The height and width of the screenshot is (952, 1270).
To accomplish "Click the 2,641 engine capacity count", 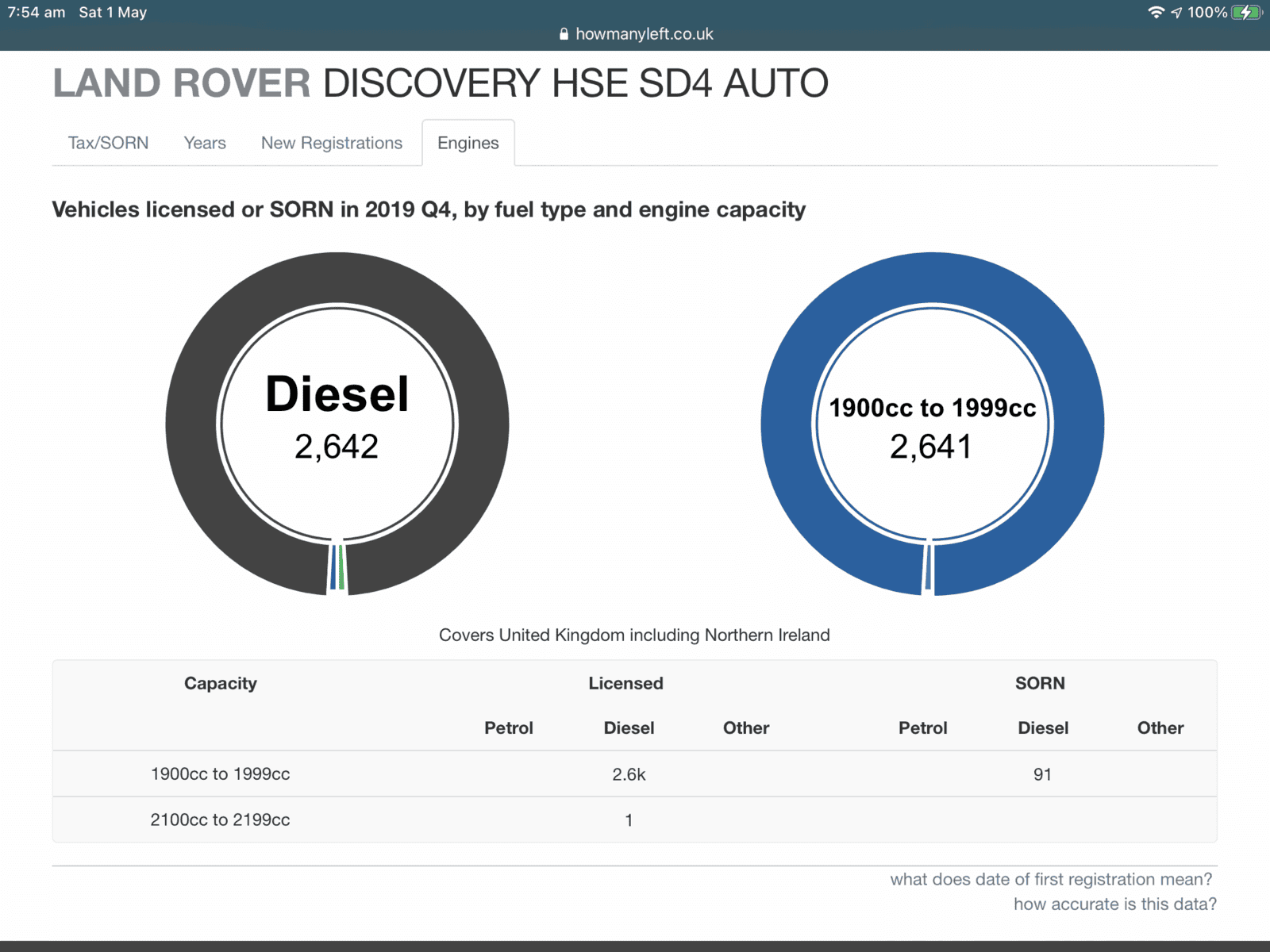I will [x=931, y=447].
